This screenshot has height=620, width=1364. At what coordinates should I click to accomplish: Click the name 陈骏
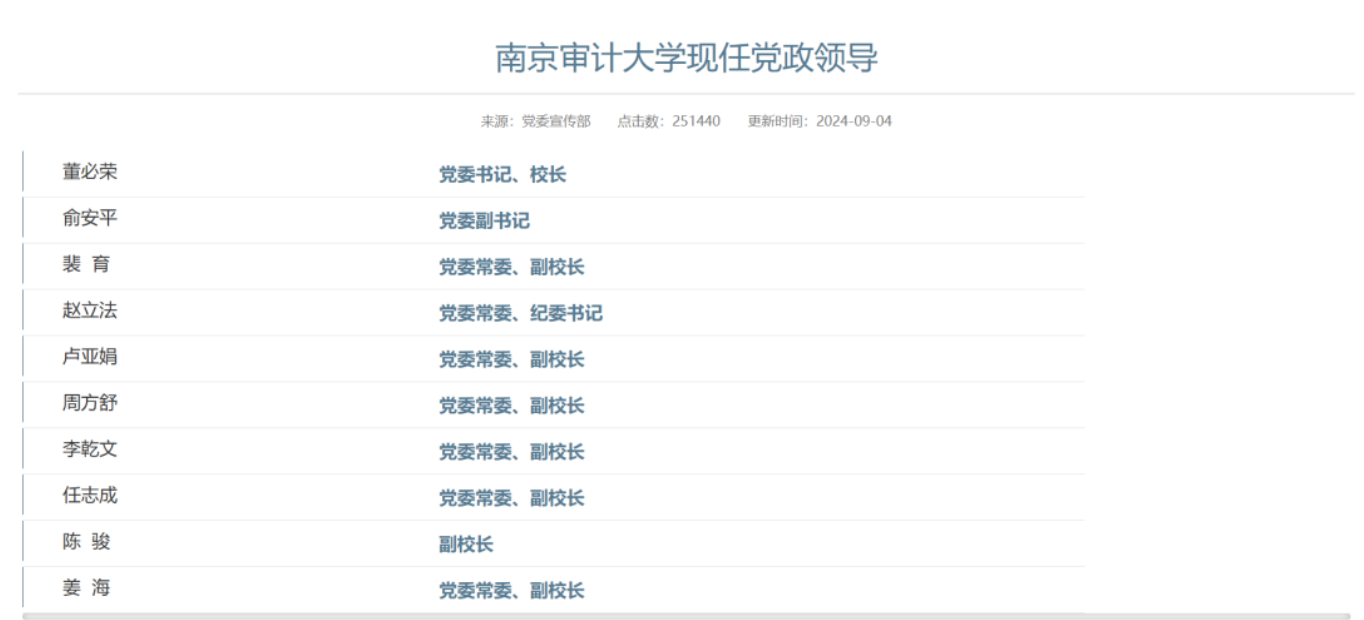click(x=86, y=542)
